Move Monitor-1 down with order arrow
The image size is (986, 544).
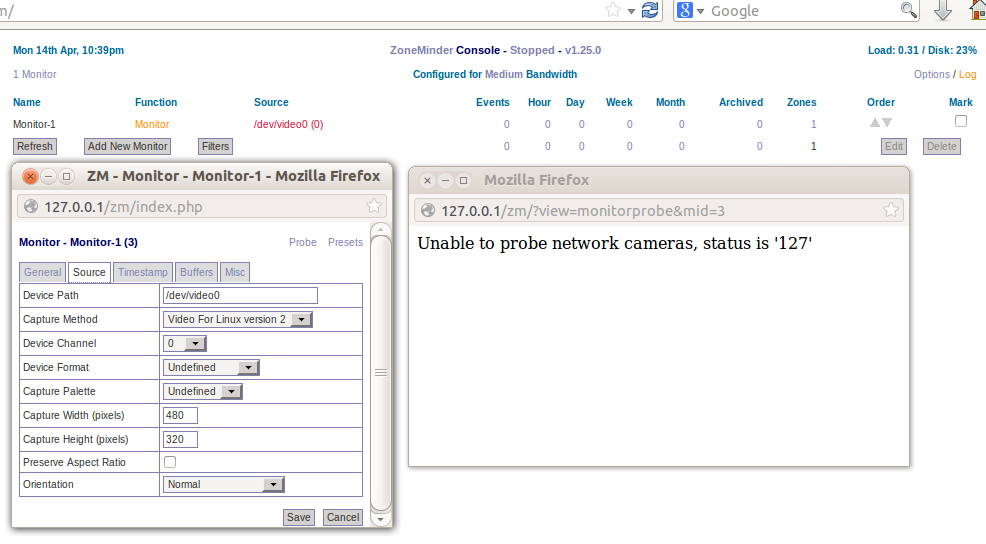tap(887, 123)
